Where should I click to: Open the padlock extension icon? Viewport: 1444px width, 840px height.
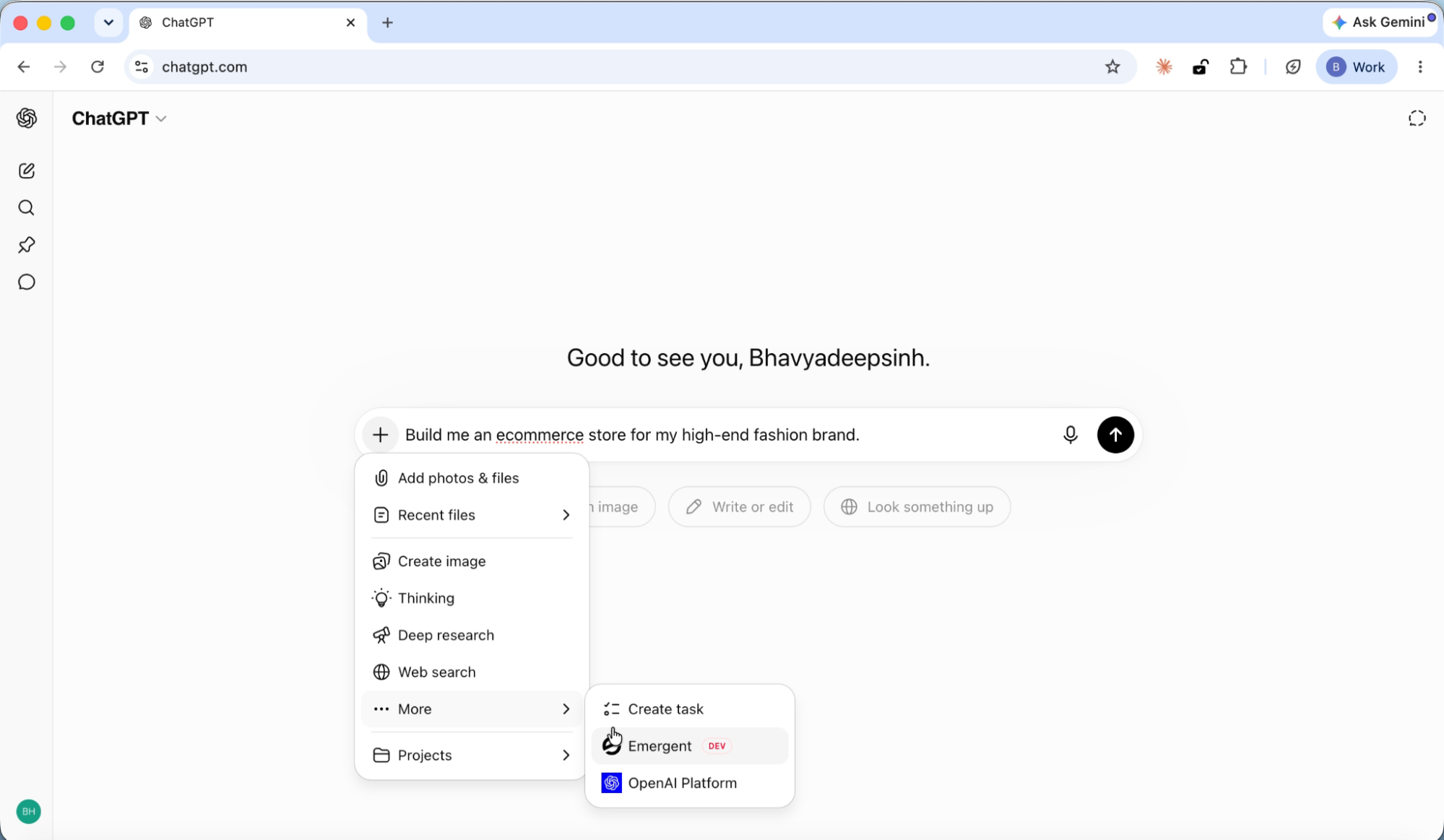coord(1201,66)
